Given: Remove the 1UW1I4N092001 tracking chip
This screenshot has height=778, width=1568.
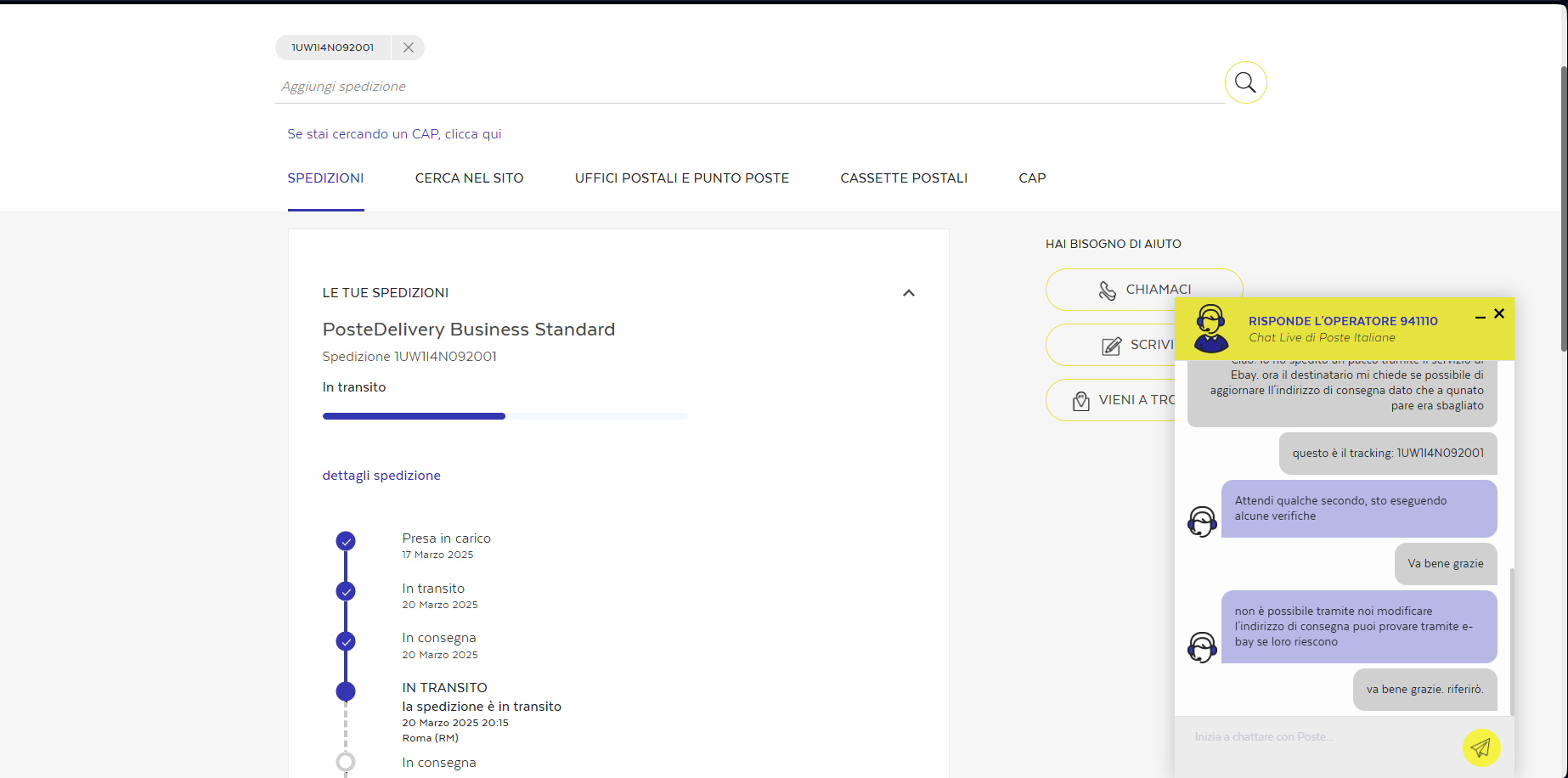Looking at the screenshot, I should tap(408, 48).
